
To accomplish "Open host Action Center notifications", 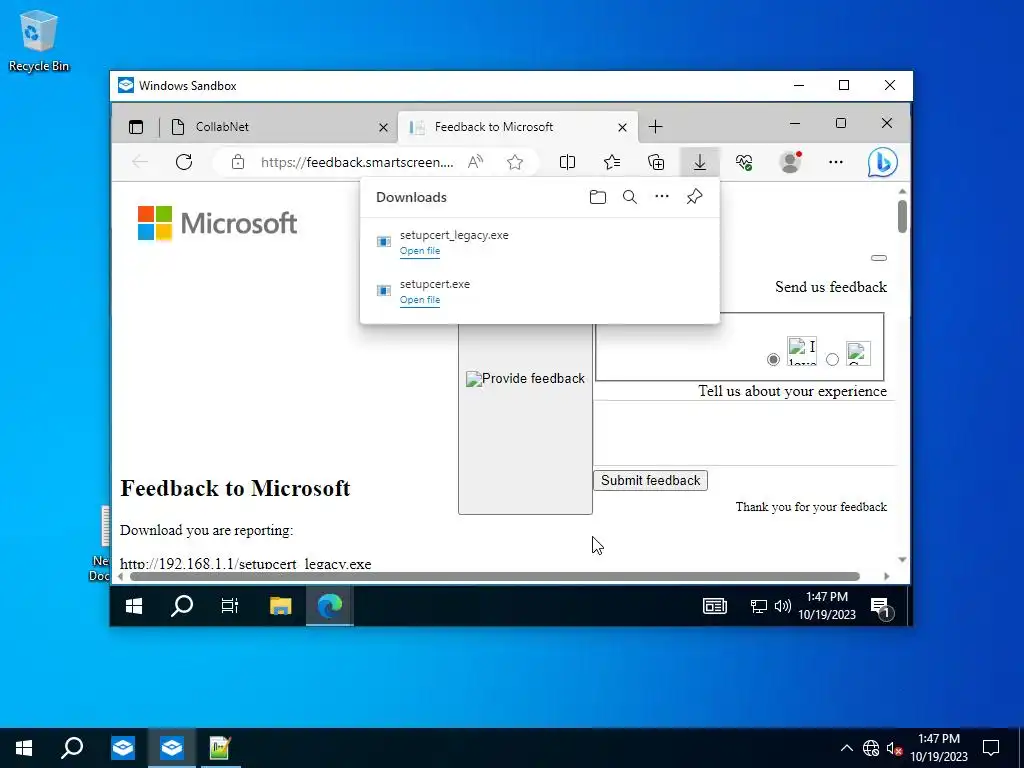I will (991, 748).
